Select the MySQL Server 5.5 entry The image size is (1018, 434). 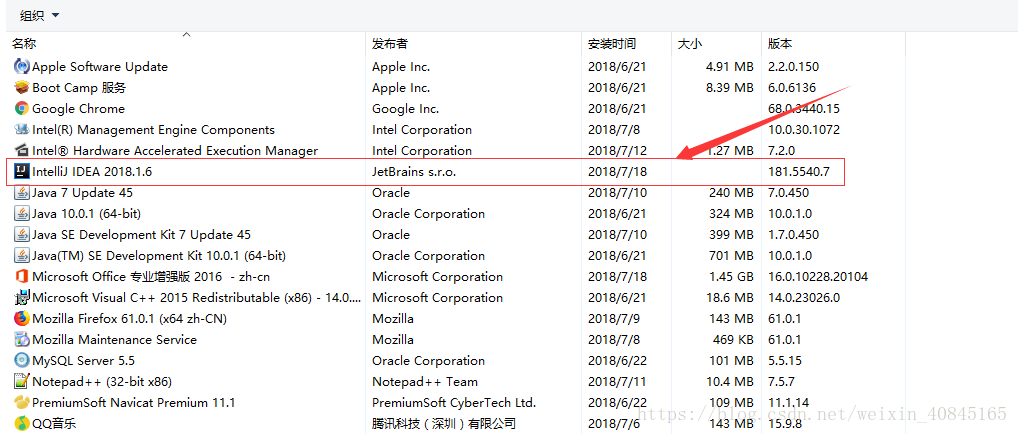tap(84, 361)
